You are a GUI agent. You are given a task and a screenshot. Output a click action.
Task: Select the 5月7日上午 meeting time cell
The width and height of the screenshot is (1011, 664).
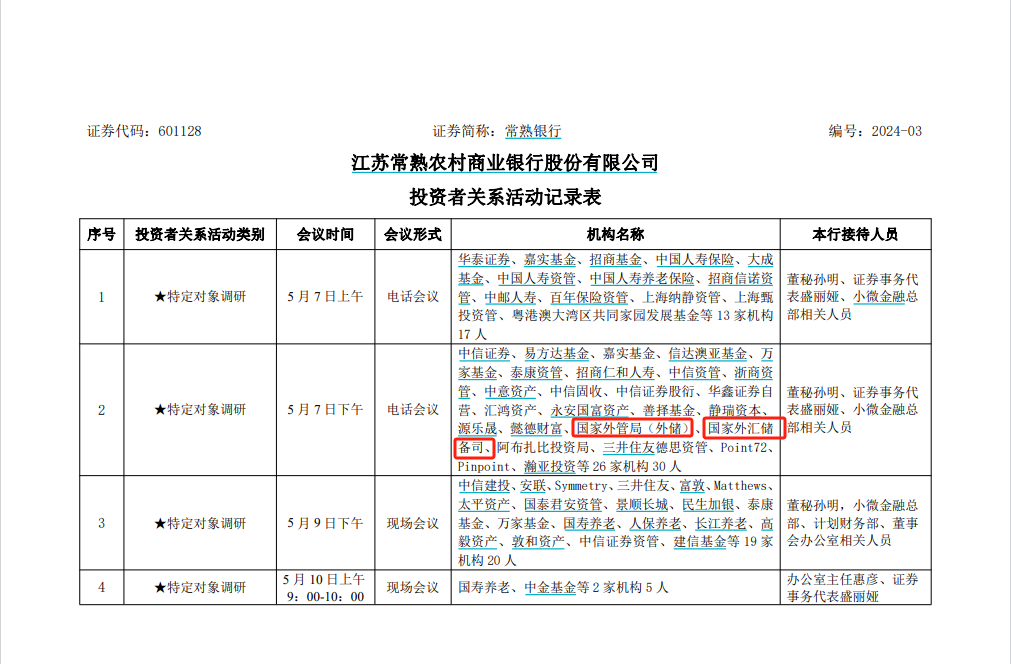[325, 297]
